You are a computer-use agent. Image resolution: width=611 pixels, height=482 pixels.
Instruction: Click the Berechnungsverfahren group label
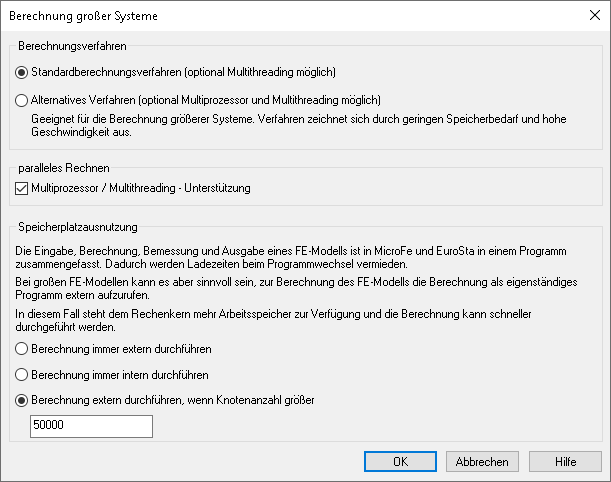(72, 45)
